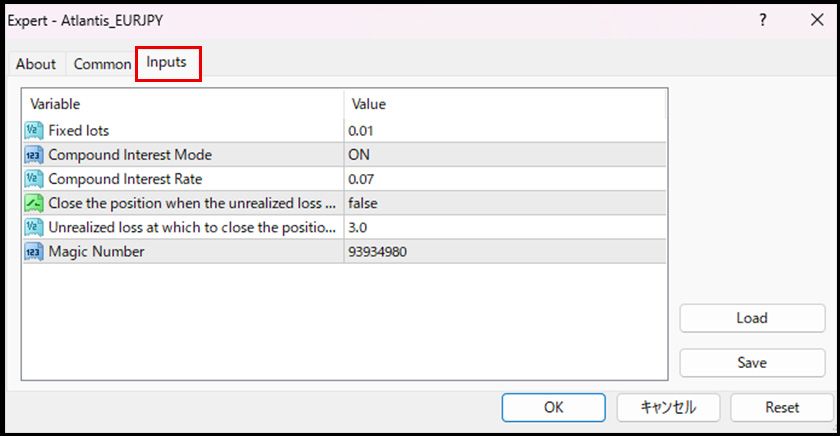Click the Magic Number integer icon
This screenshot has height=436, width=840.
click(33, 252)
